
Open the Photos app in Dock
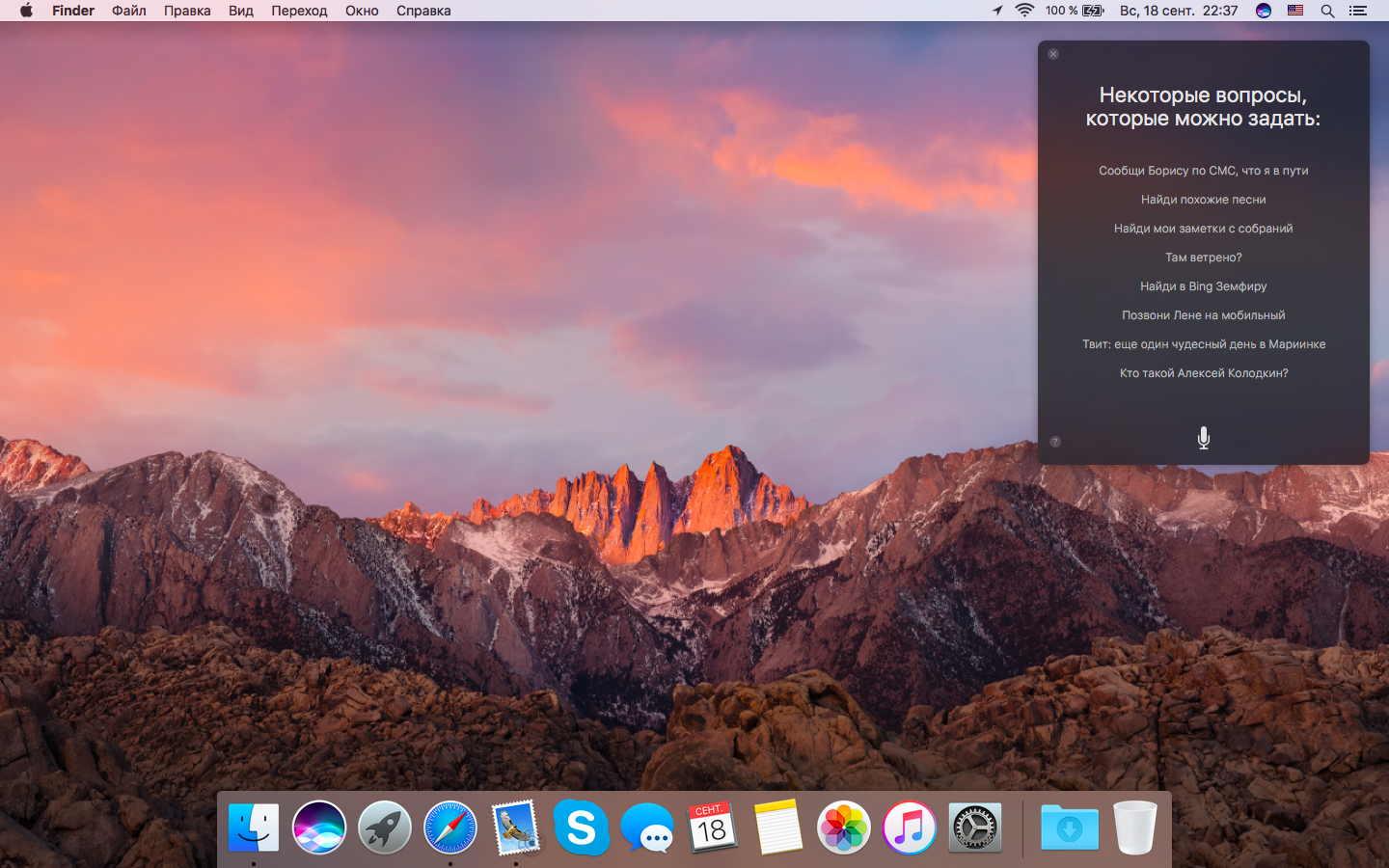844,827
